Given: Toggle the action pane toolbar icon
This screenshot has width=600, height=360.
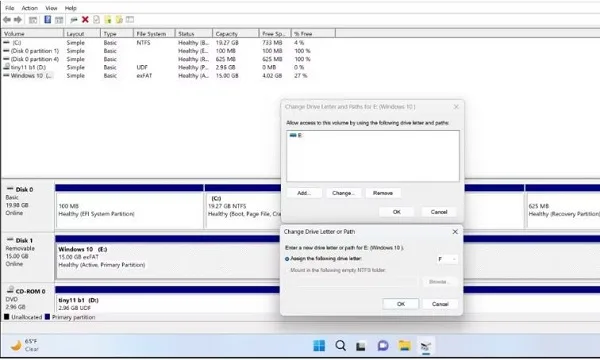Looking at the screenshot, I should tap(59, 20).
